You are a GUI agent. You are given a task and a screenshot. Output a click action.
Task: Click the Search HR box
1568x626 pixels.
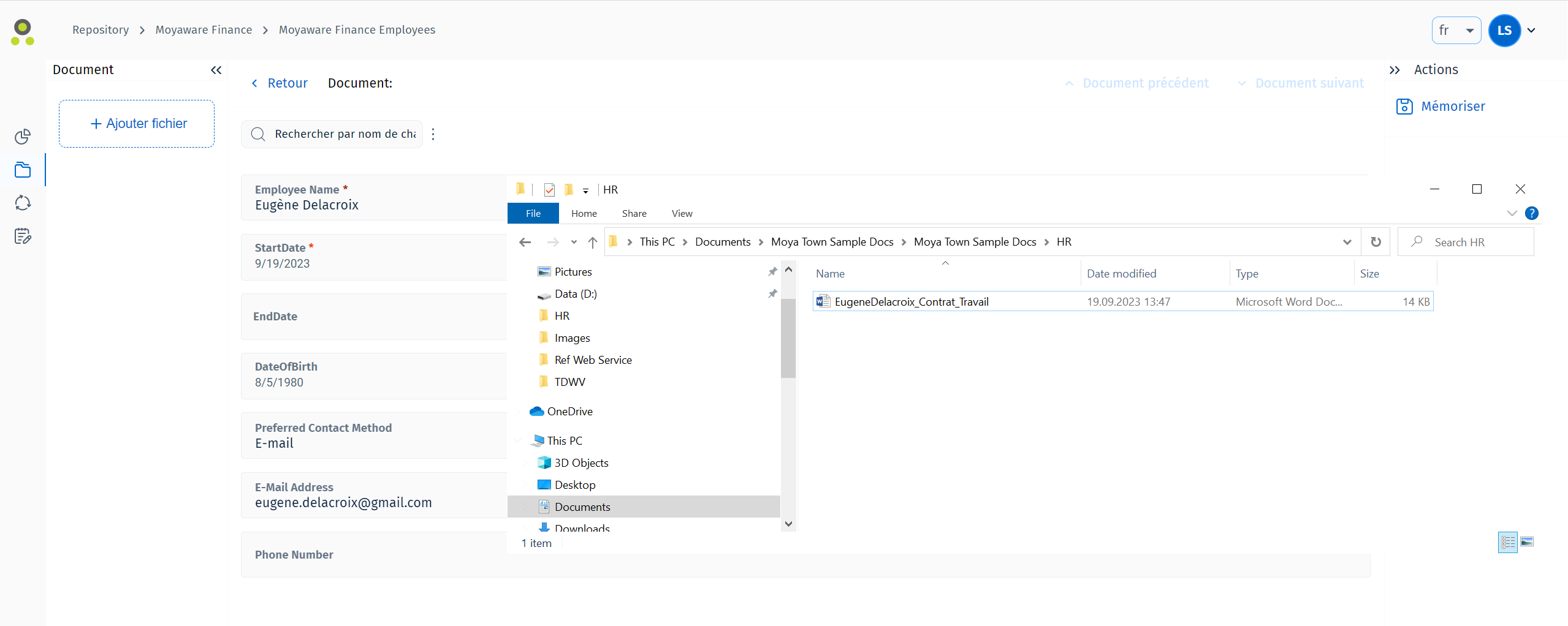click(x=1466, y=242)
